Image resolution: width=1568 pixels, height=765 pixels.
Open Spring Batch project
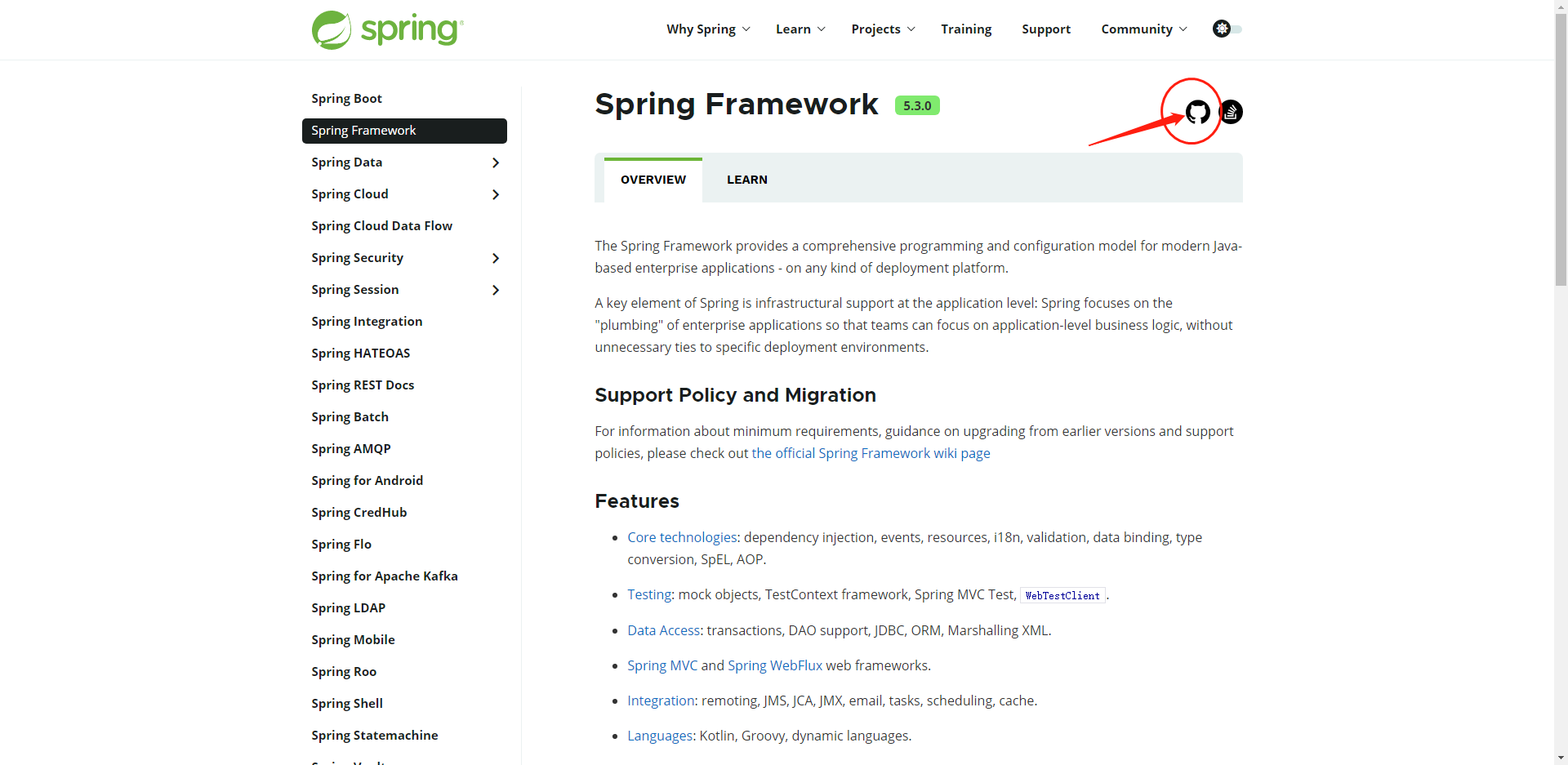tap(350, 417)
